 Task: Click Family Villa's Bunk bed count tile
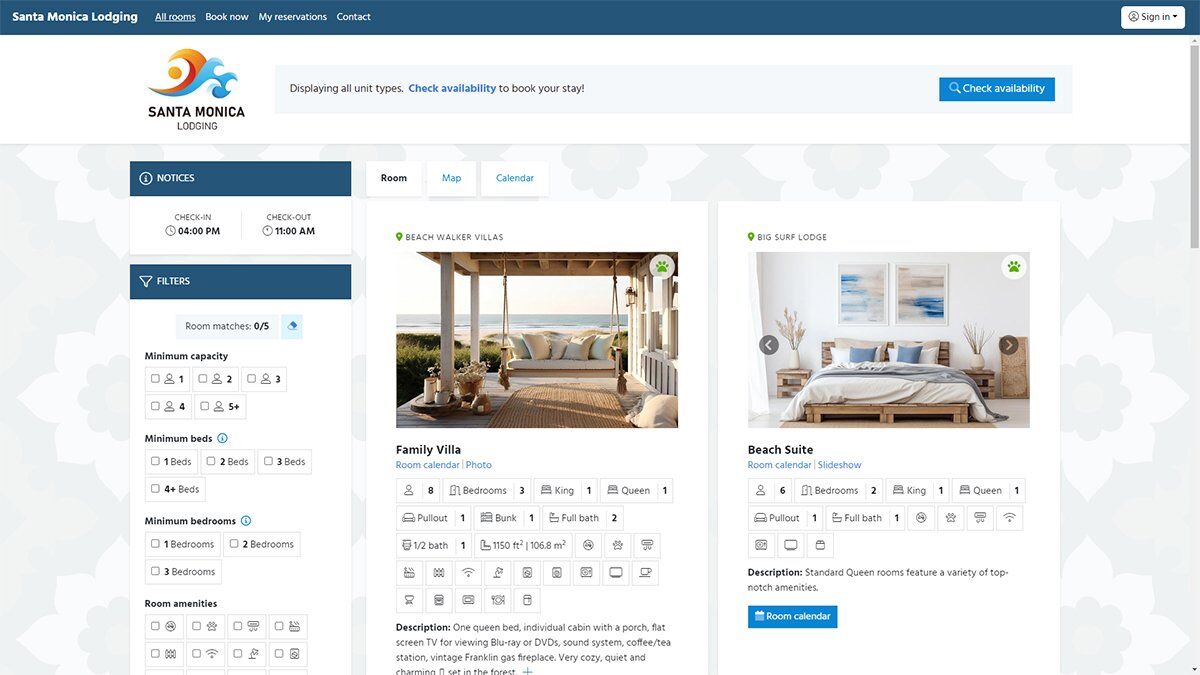506,518
